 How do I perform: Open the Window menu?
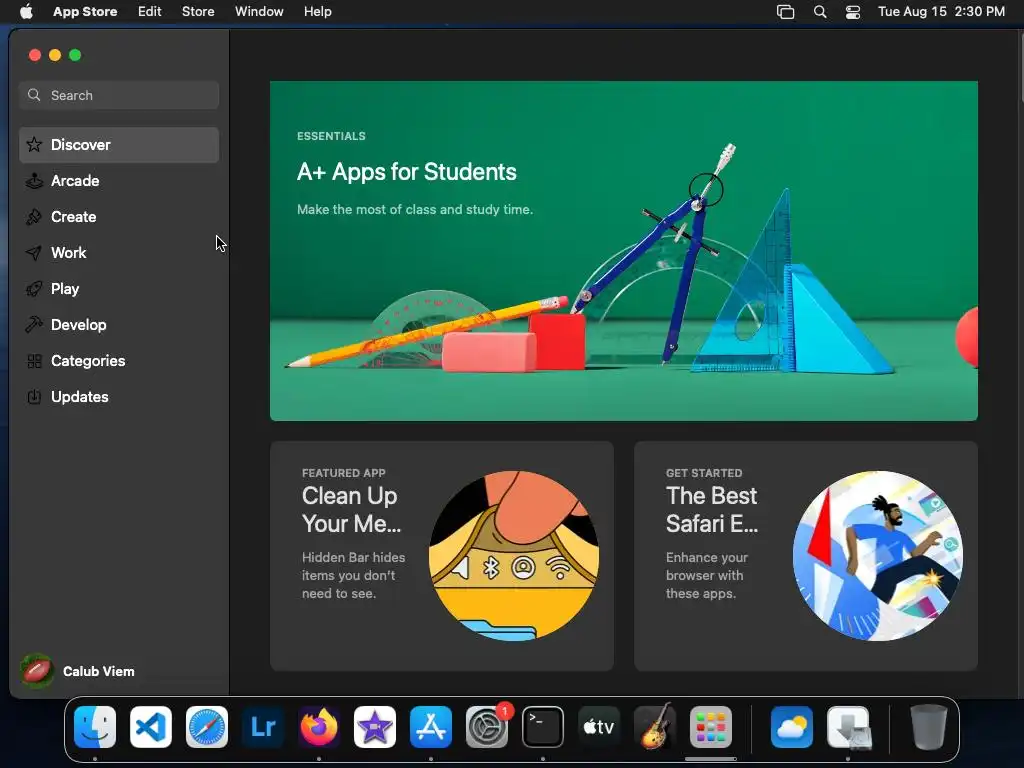tap(259, 12)
